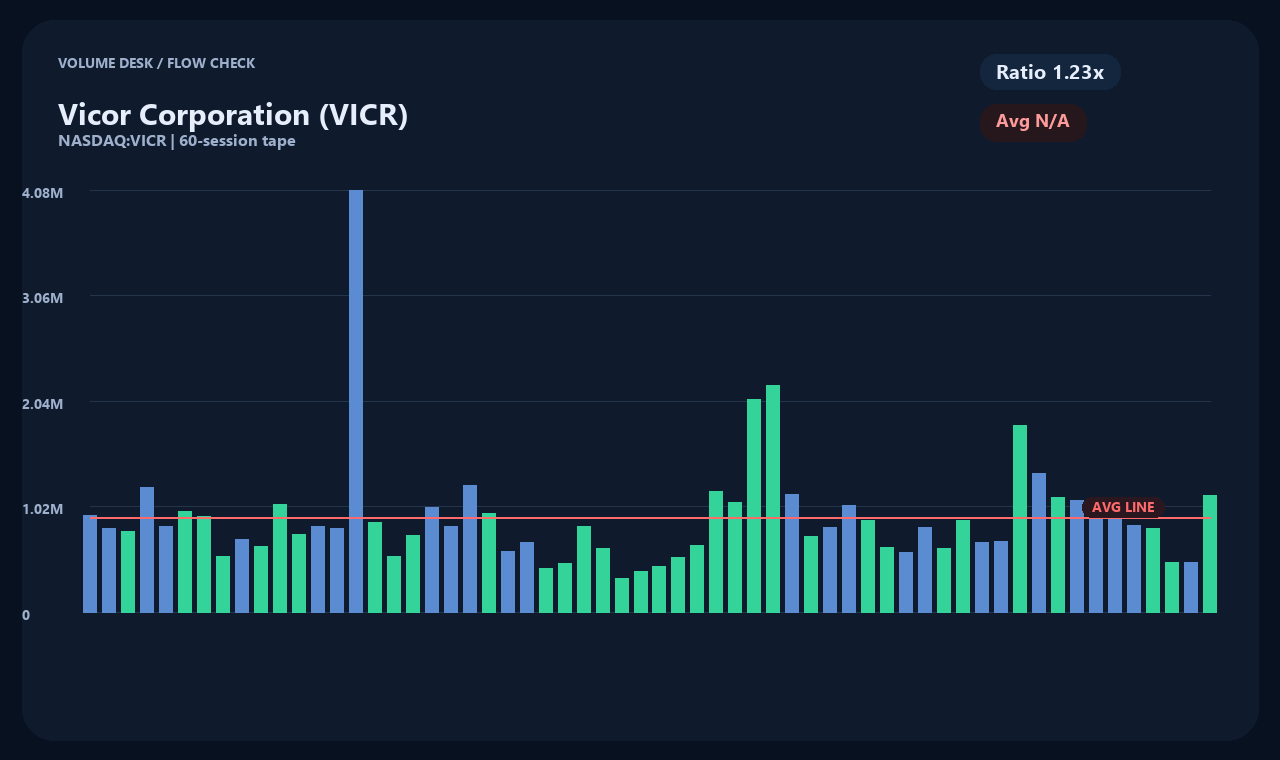Click the first blue bar on the left

coord(90,564)
